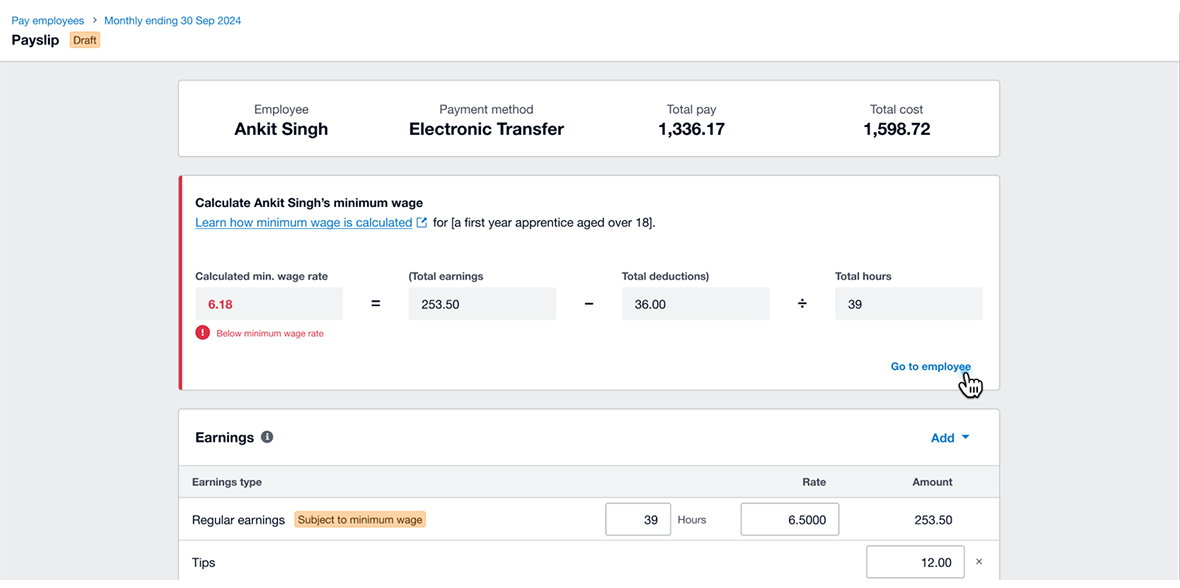Open Monthly ending 30 Sep 2024 breadcrumb
The height and width of the screenshot is (588, 1180).
pos(172,21)
